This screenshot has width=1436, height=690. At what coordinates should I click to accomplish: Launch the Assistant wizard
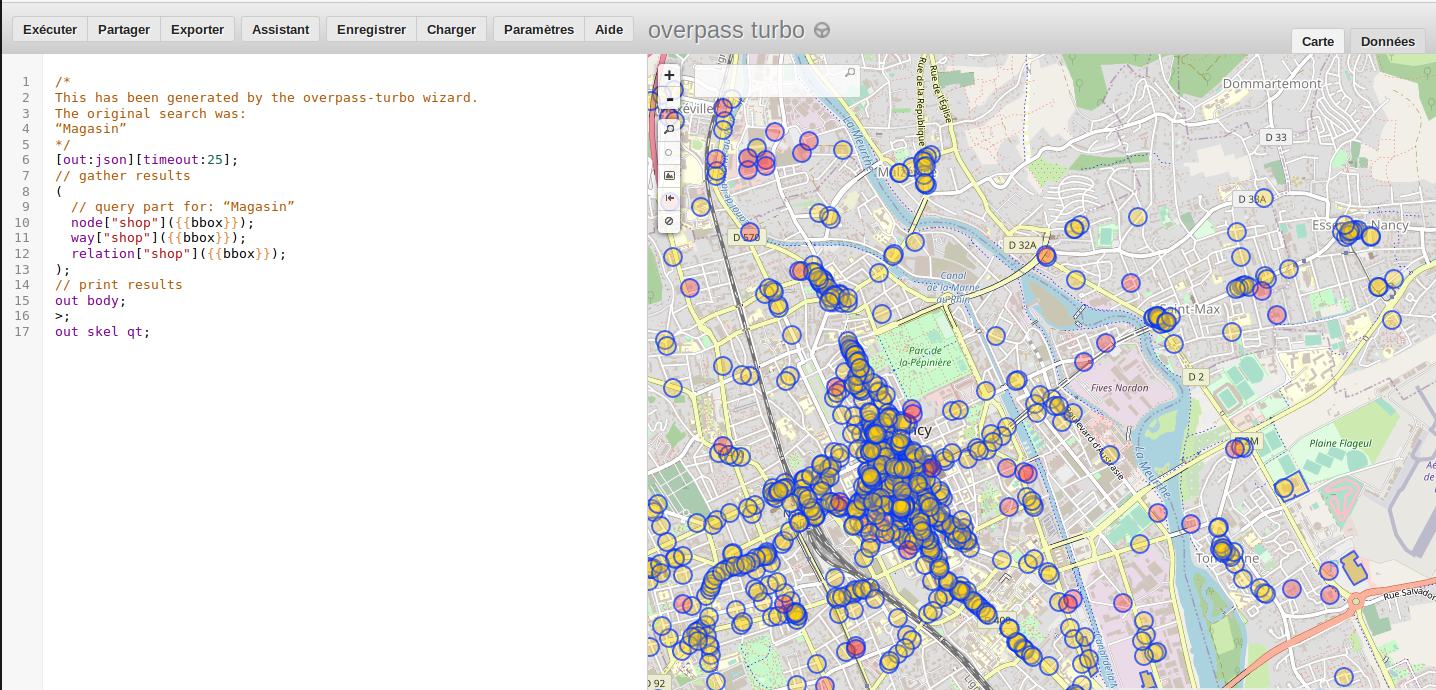[x=281, y=29]
